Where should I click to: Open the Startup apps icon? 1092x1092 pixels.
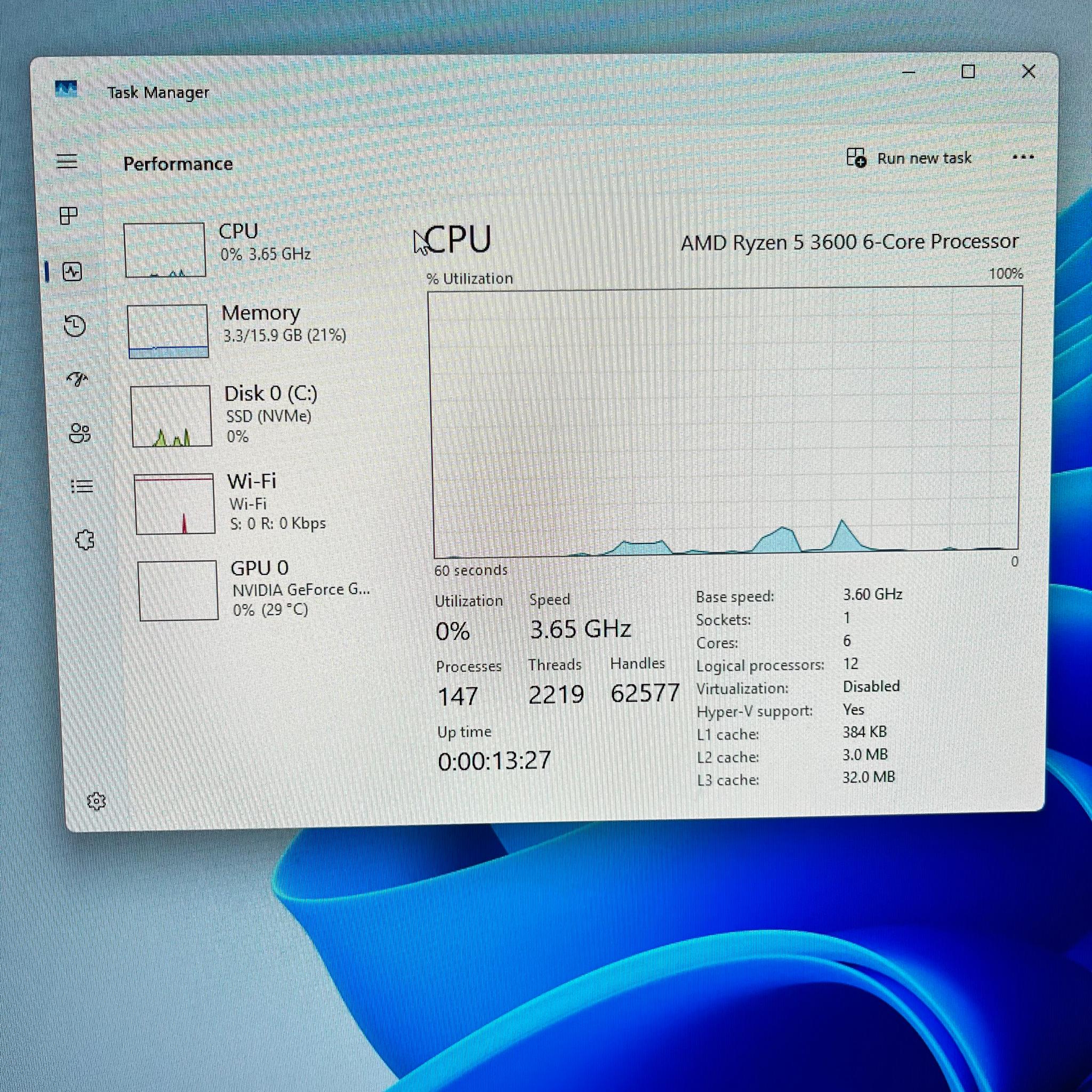(77, 379)
